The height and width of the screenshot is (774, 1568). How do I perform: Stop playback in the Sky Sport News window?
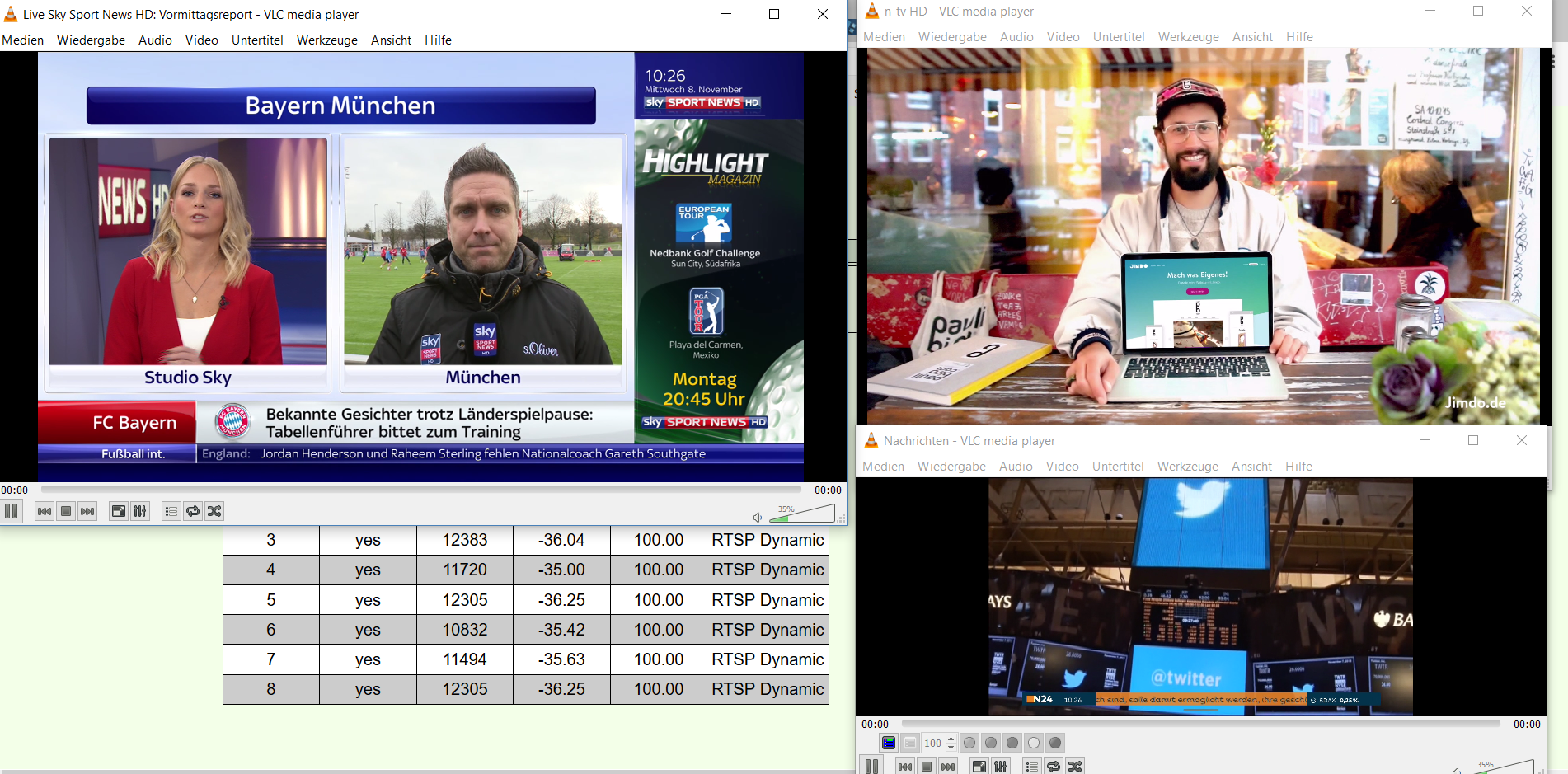pyautogui.click(x=66, y=511)
